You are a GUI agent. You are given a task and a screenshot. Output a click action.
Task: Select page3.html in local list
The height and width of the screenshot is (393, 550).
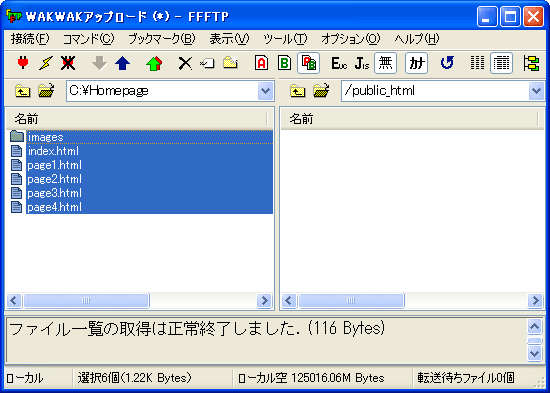(x=141, y=193)
